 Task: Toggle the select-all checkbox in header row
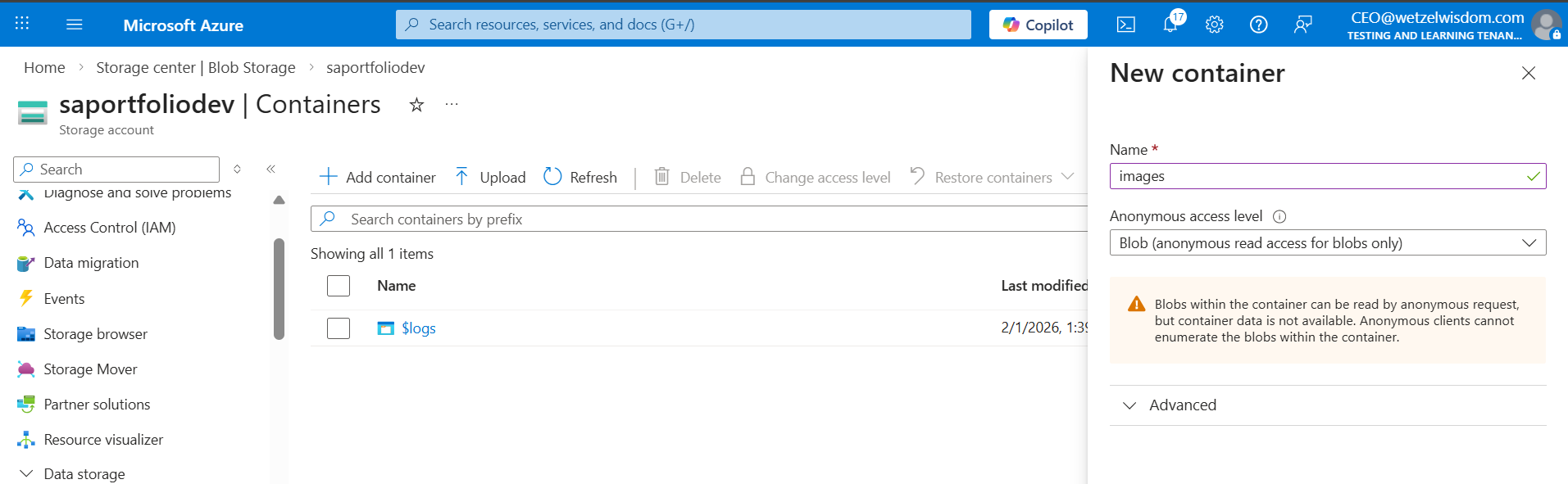(339, 286)
